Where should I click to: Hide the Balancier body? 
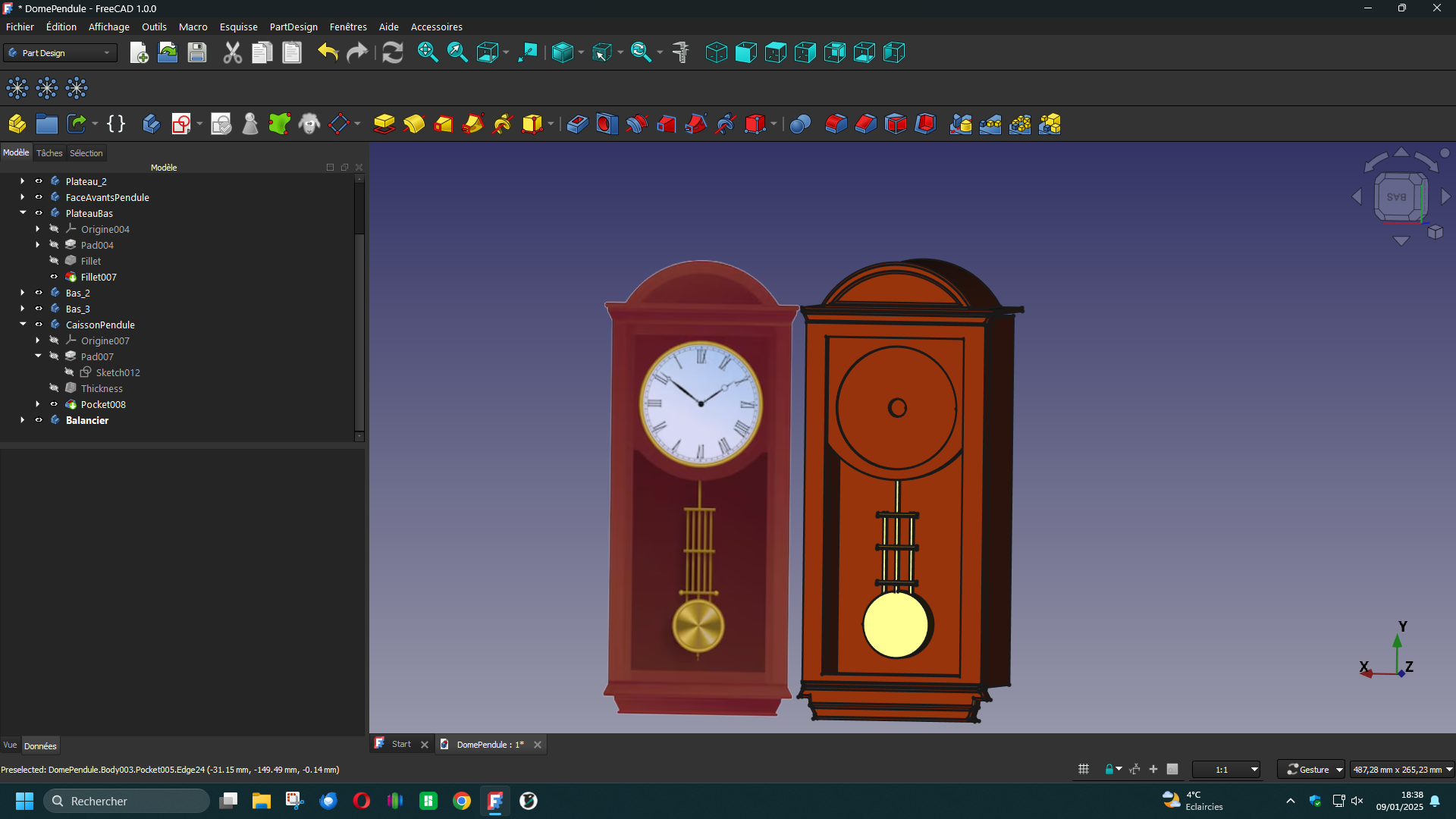39,420
